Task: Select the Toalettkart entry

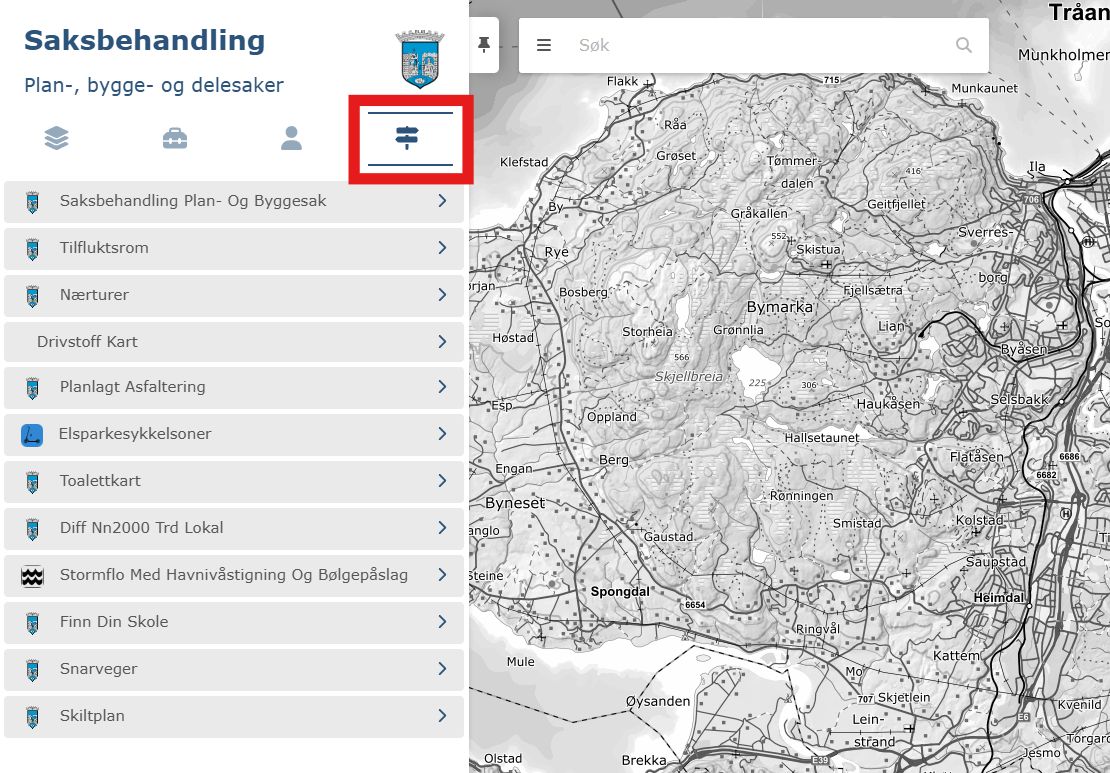Action: pos(100,481)
